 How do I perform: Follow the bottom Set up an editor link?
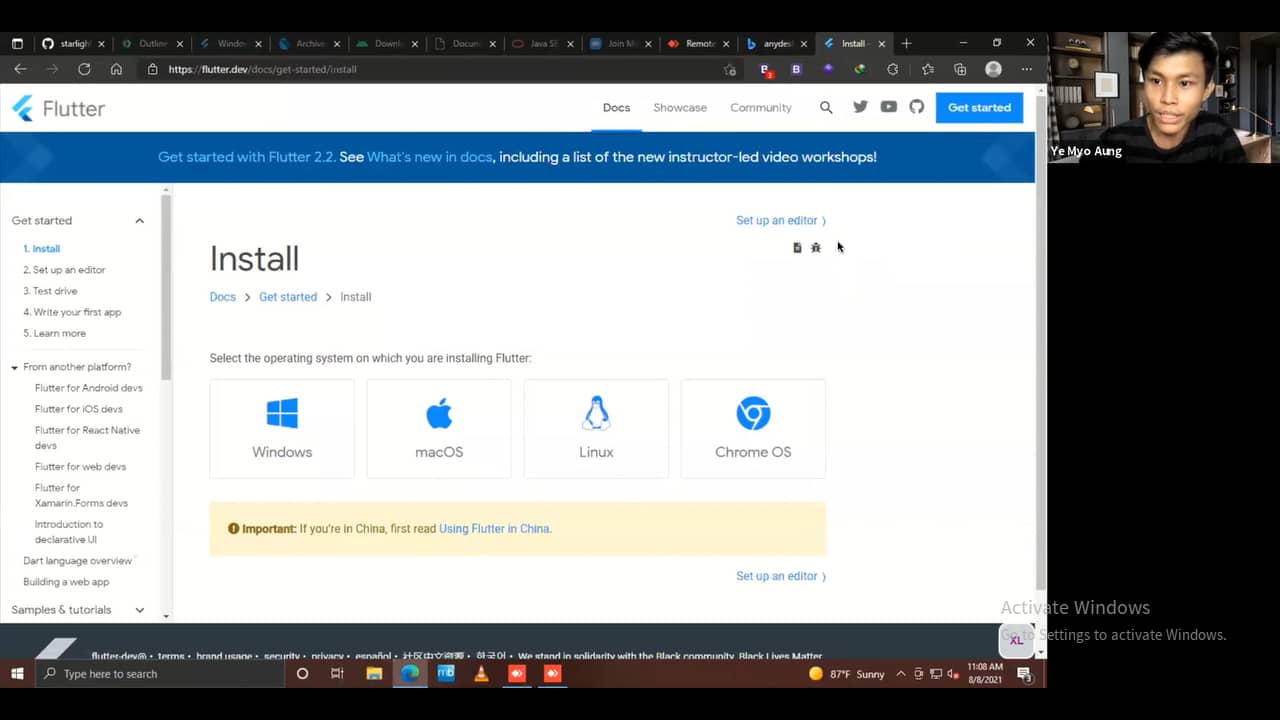coord(781,576)
